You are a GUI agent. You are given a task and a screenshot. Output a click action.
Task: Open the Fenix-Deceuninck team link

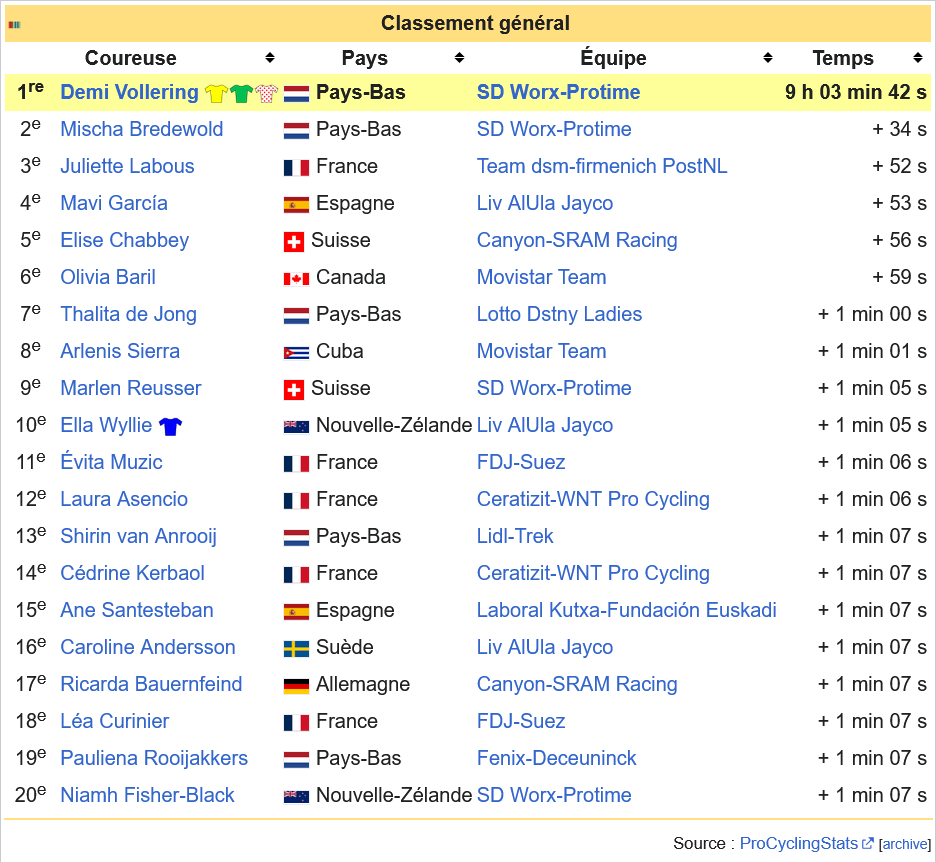[x=556, y=758]
